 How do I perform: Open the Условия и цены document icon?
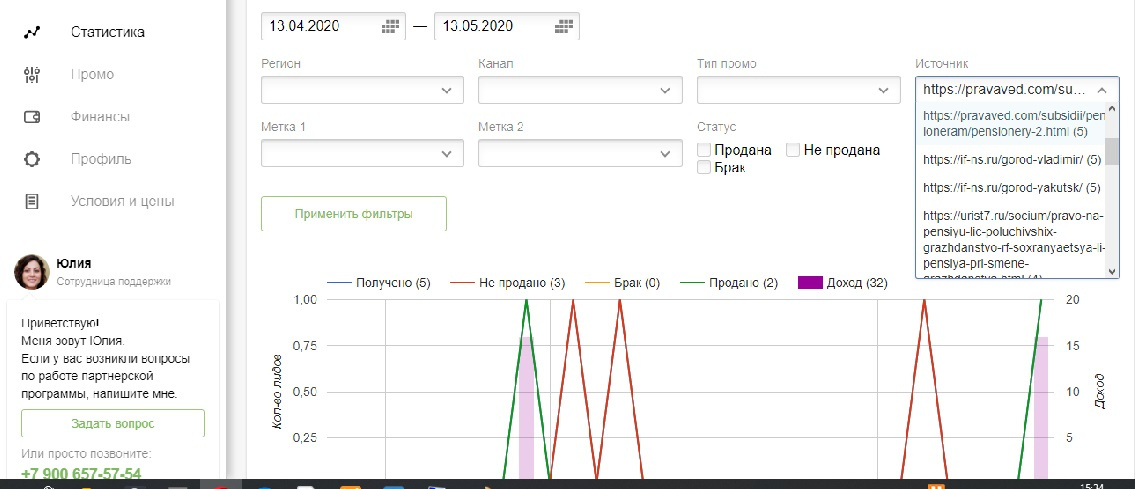[x=32, y=201]
